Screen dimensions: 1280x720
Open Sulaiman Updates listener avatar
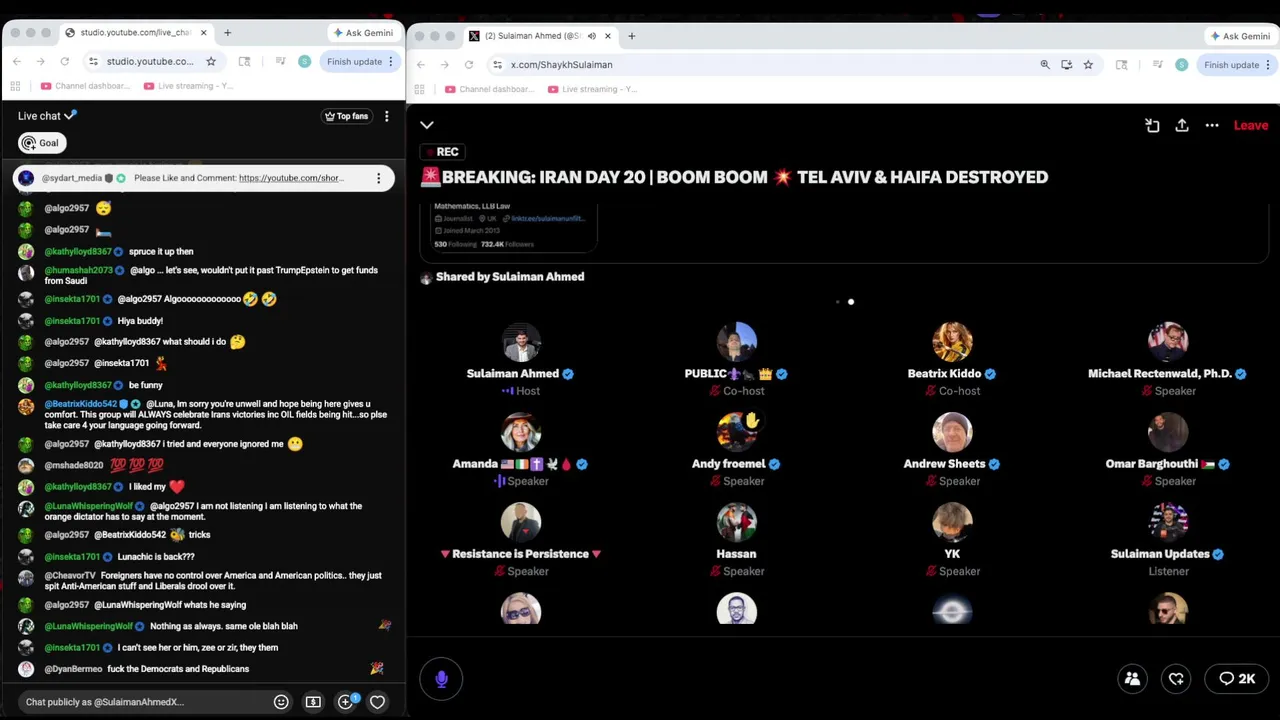(1168, 521)
